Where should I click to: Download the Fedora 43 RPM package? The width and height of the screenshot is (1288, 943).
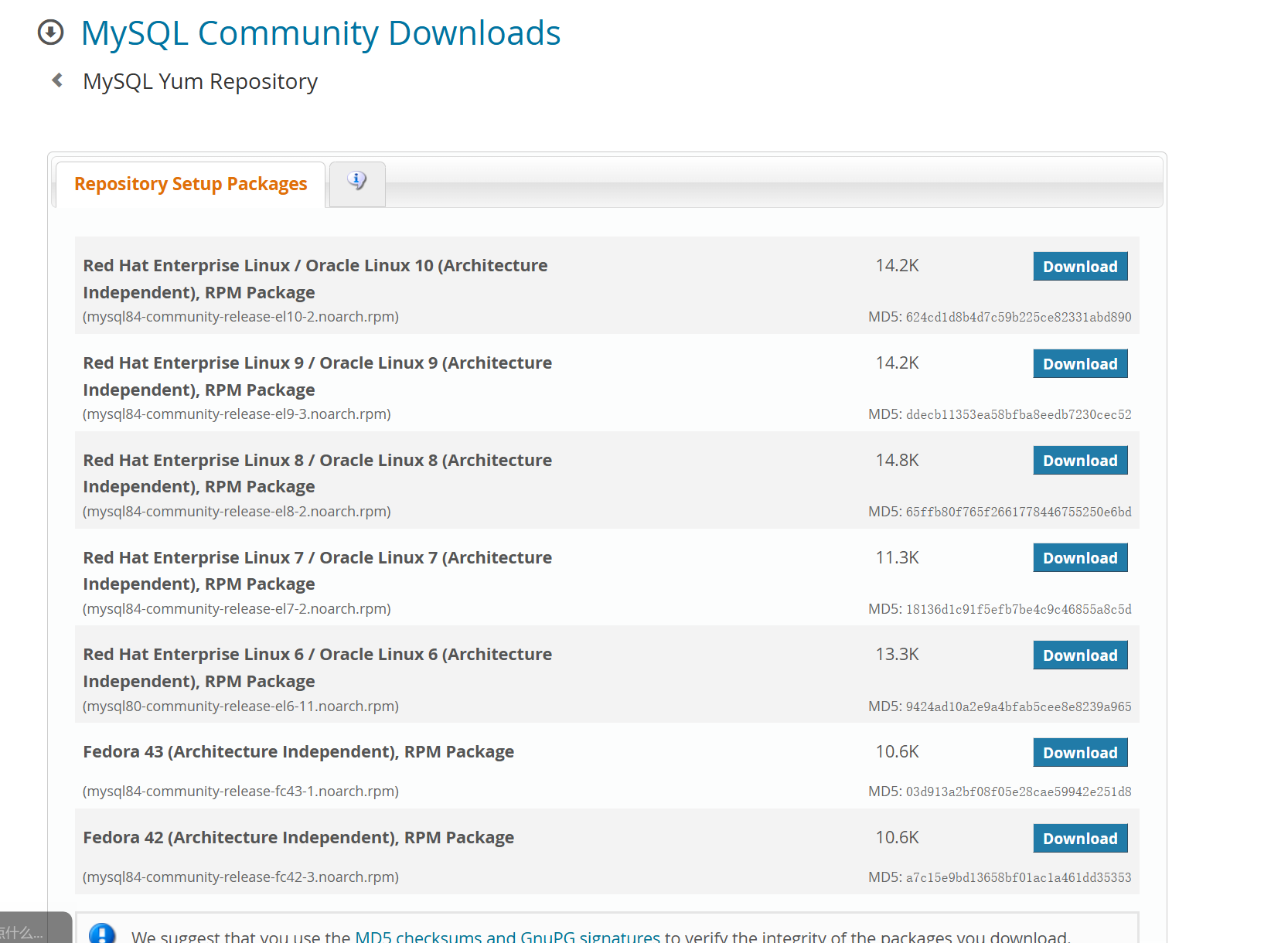[1080, 752]
